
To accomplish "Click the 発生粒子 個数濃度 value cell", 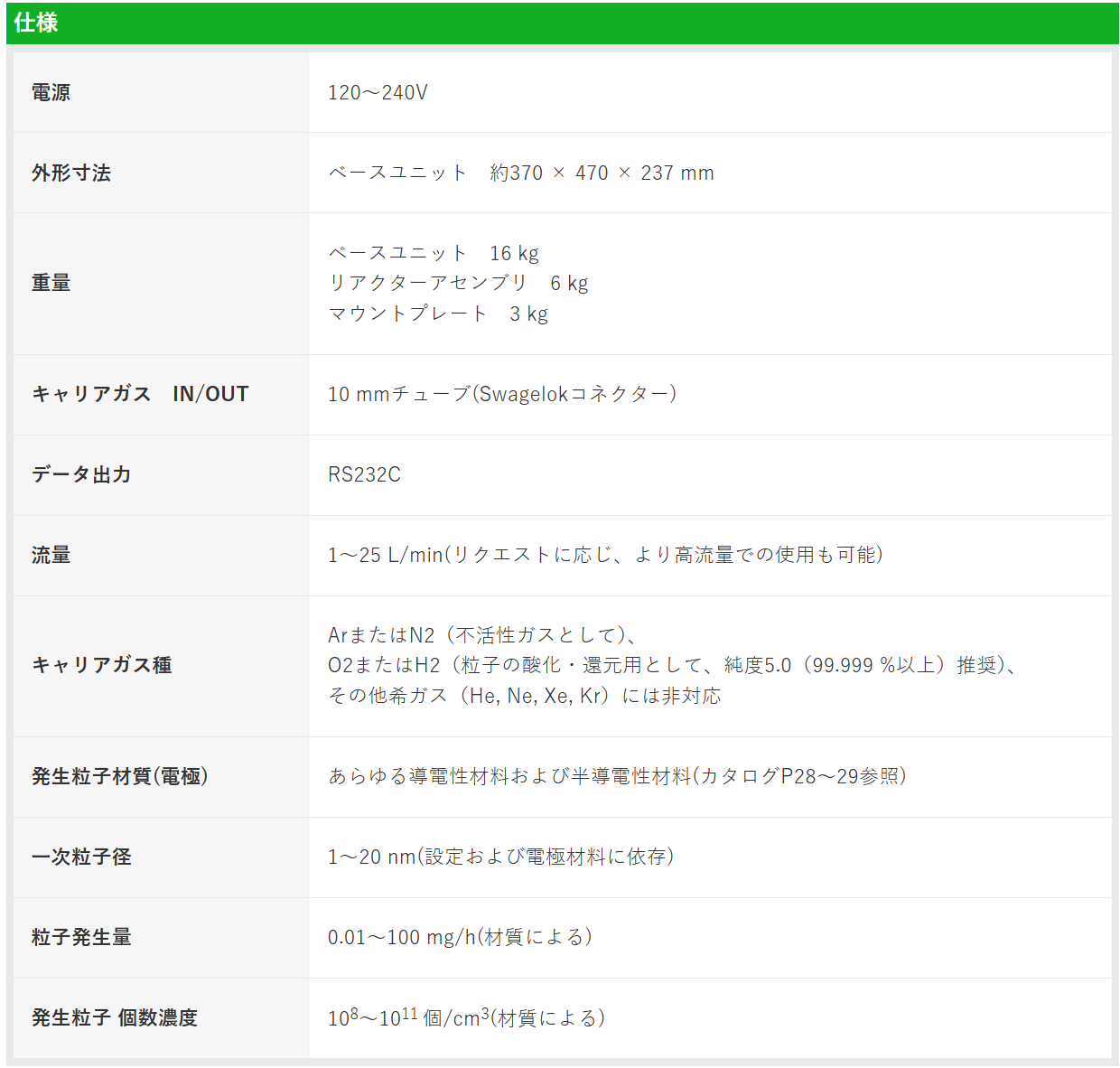I will click(470, 1017).
